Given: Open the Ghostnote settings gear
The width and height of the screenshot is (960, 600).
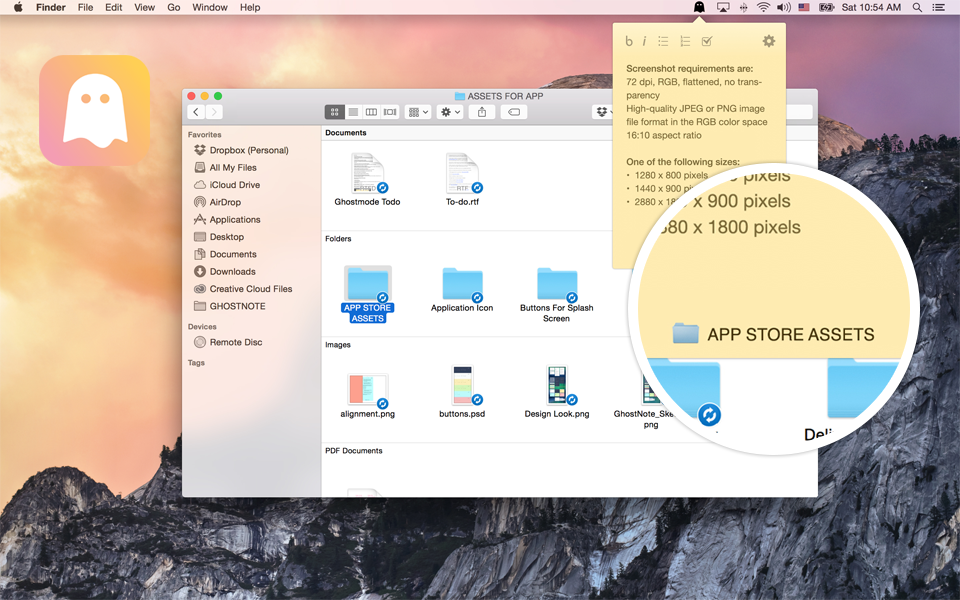Looking at the screenshot, I should 768,41.
